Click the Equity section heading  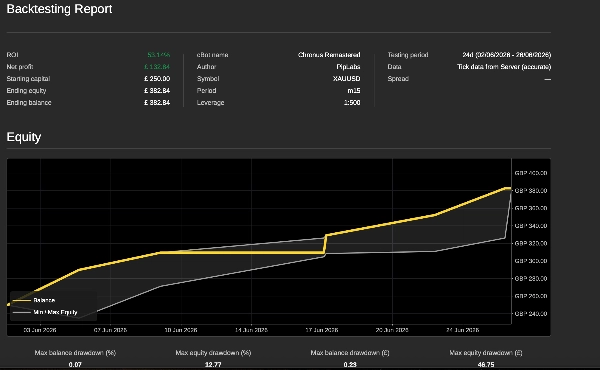click(x=24, y=137)
